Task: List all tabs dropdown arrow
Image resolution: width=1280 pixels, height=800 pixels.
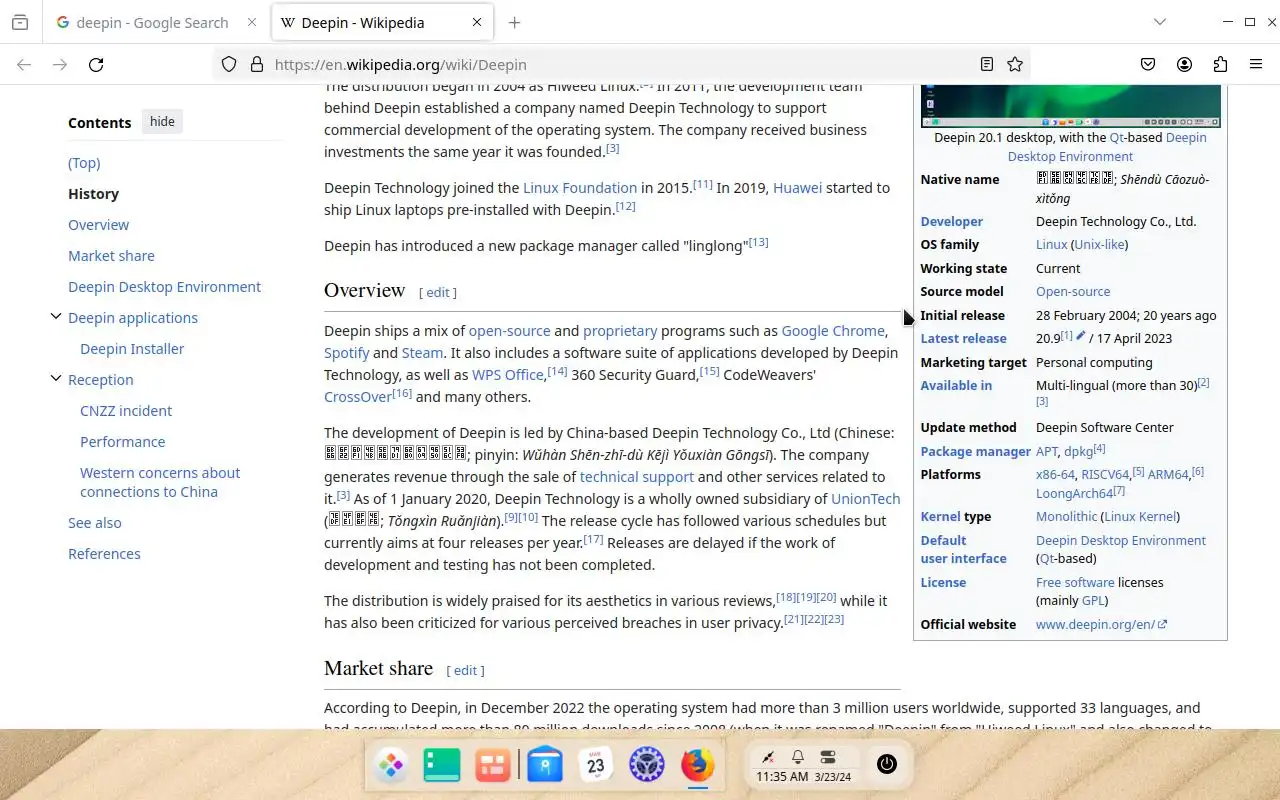Action: (1160, 22)
